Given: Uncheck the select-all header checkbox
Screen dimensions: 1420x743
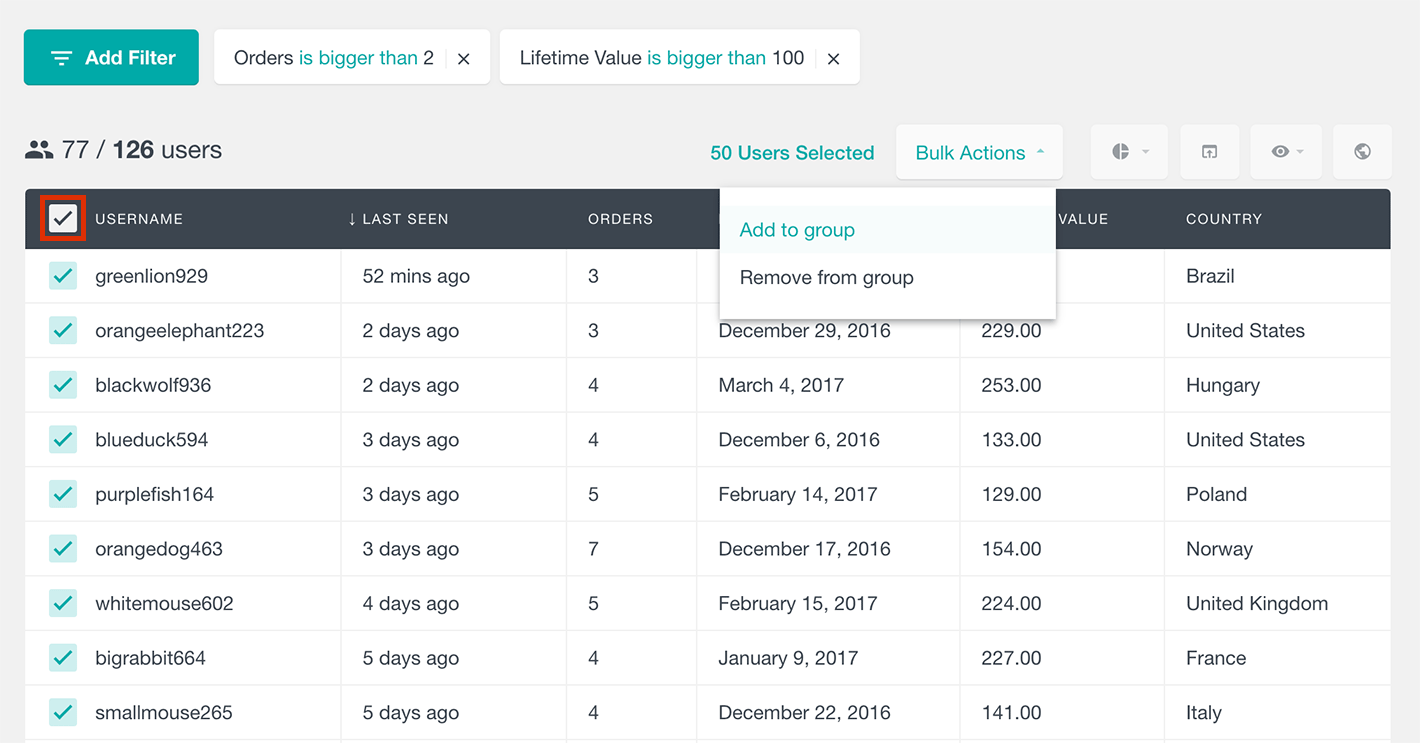Looking at the screenshot, I should pyautogui.click(x=63, y=218).
